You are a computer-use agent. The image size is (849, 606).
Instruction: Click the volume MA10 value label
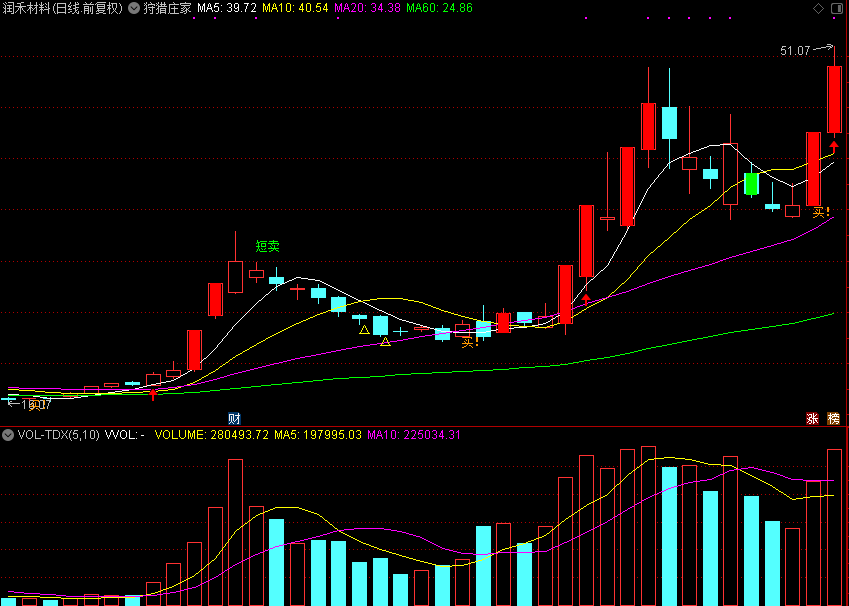[x=414, y=435]
